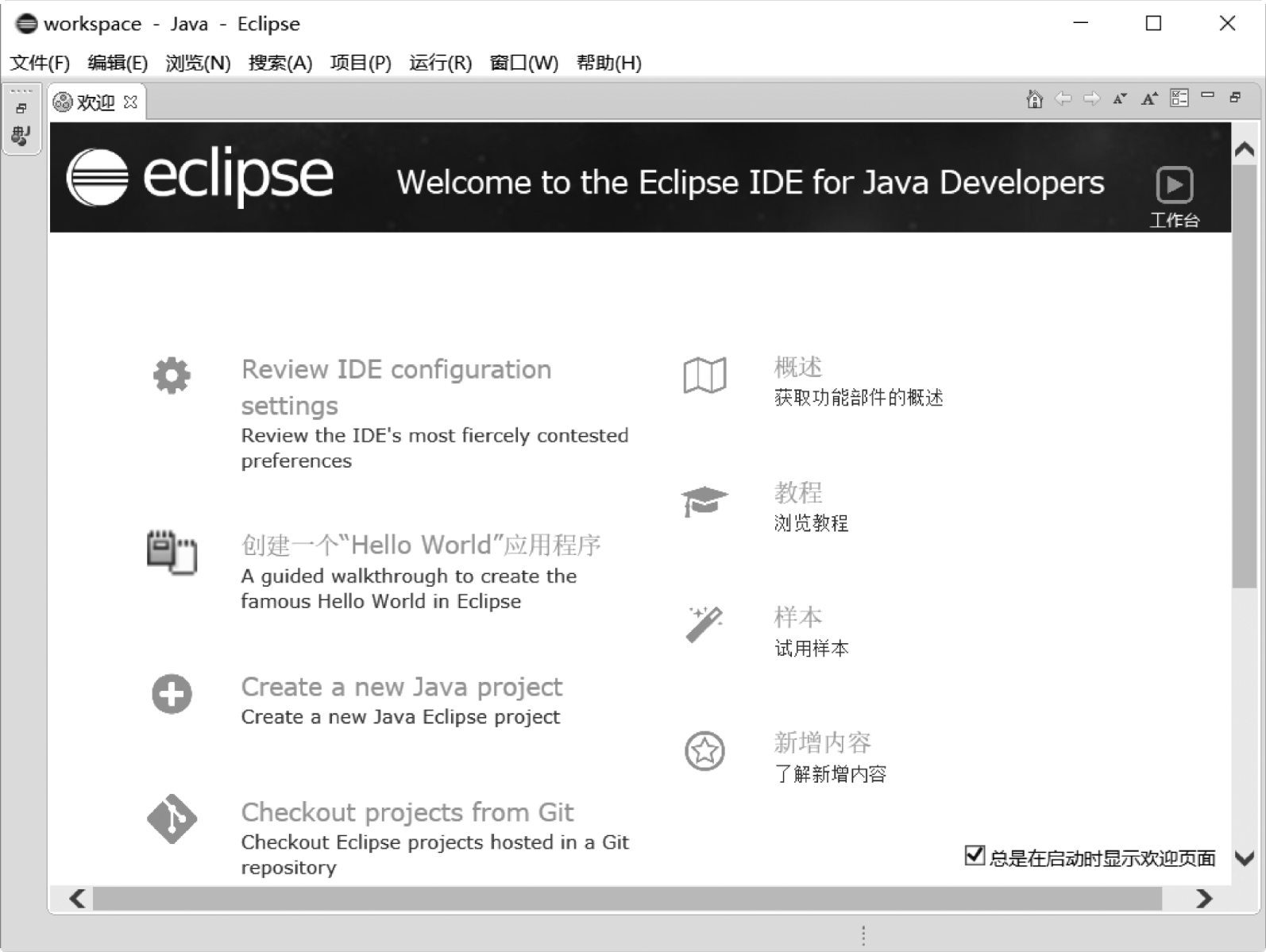Viewport: 1266px width, 952px height.
Task: Click the customize page layout icon
Action: pos(1179,98)
